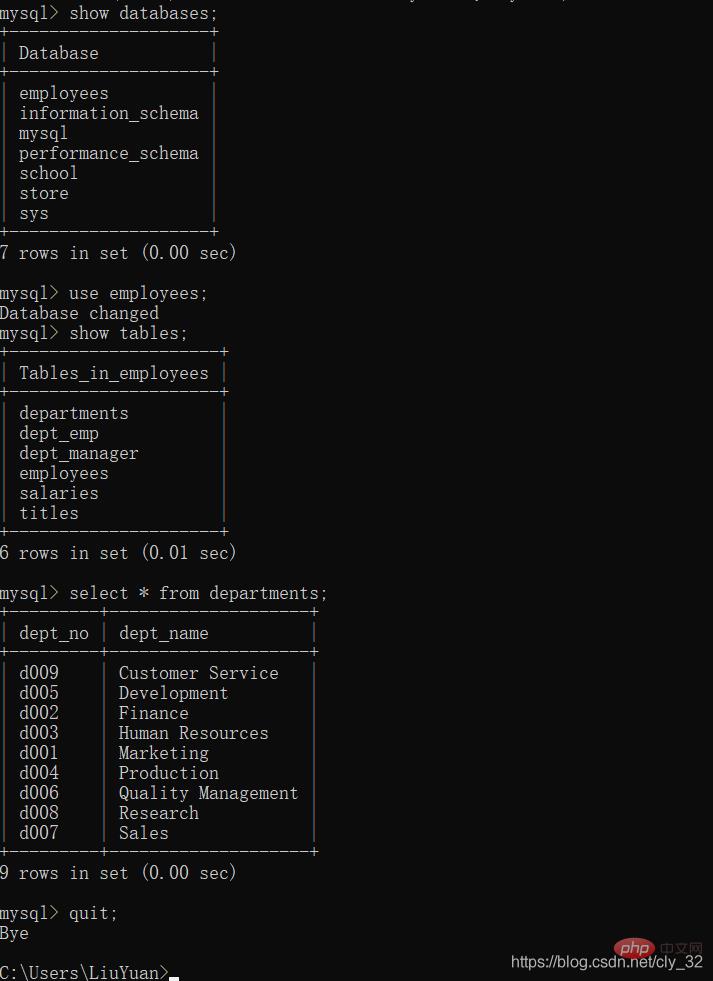Select the 'titles' table row
Viewport: 713px width, 981px height.
[x=49, y=513]
